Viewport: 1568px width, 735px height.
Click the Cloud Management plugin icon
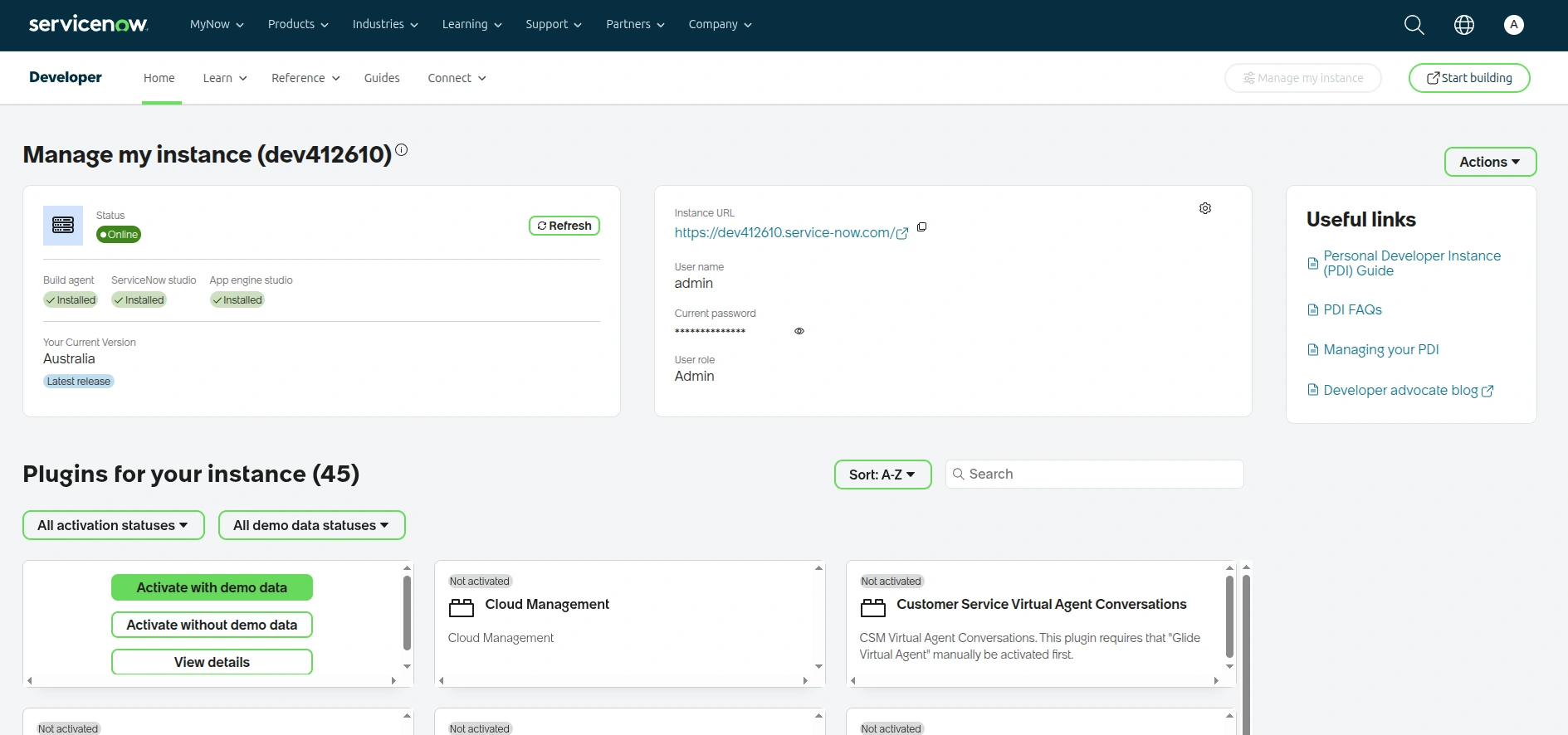click(x=462, y=608)
